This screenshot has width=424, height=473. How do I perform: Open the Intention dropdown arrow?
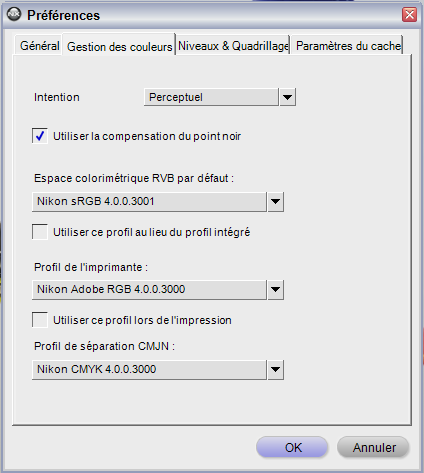click(287, 97)
